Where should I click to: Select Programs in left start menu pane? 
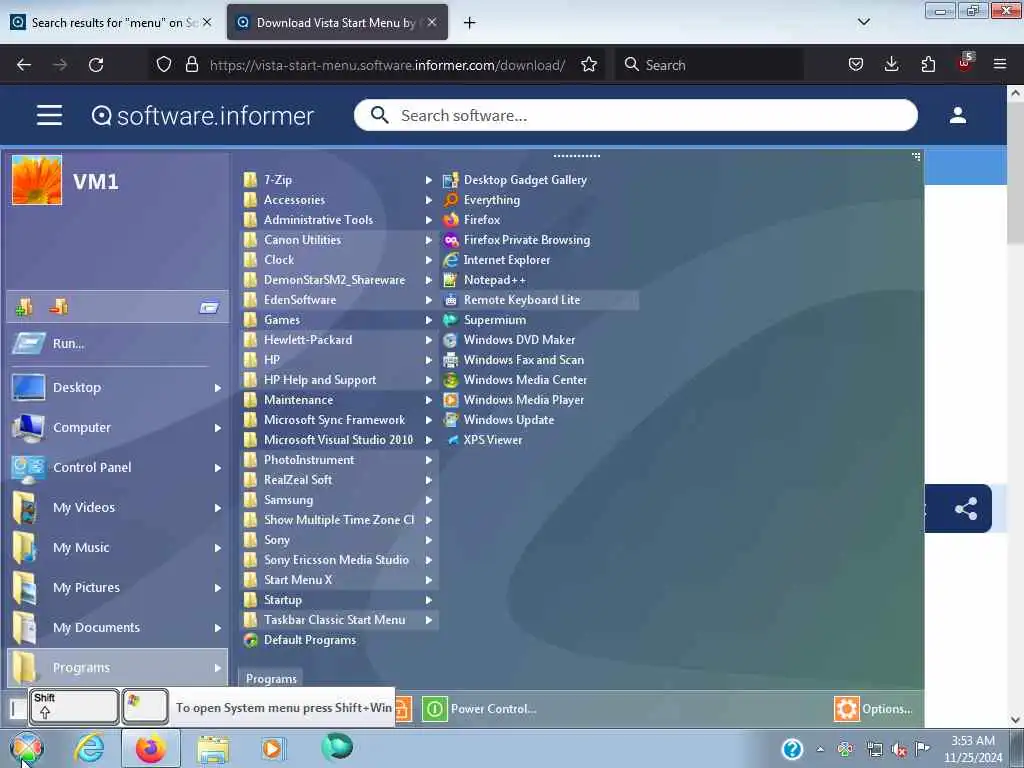(x=118, y=667)
